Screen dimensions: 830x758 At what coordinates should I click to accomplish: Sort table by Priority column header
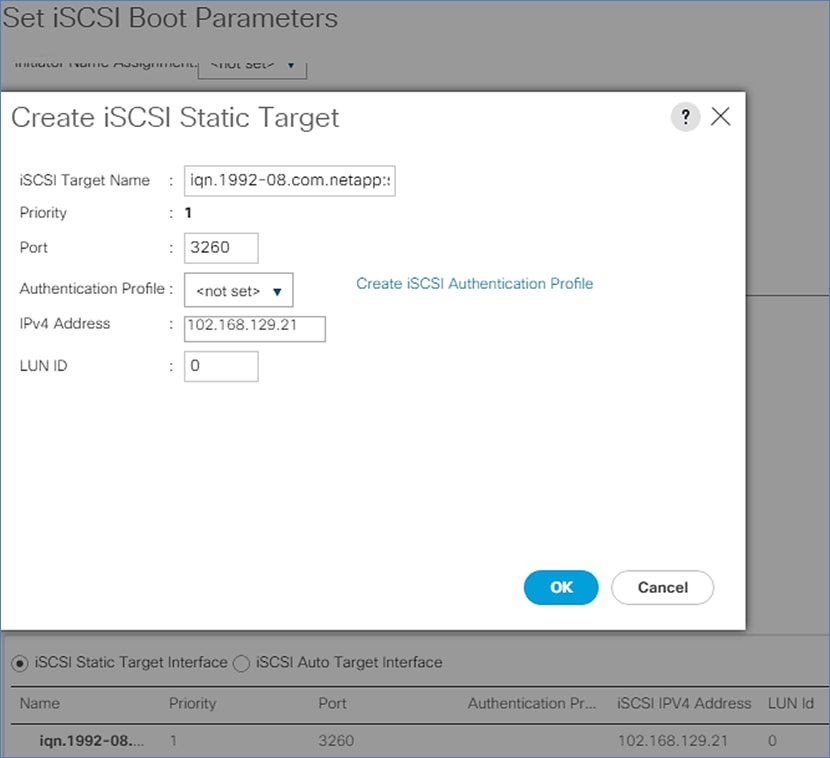pyautogui.click(x=192, y=703)
